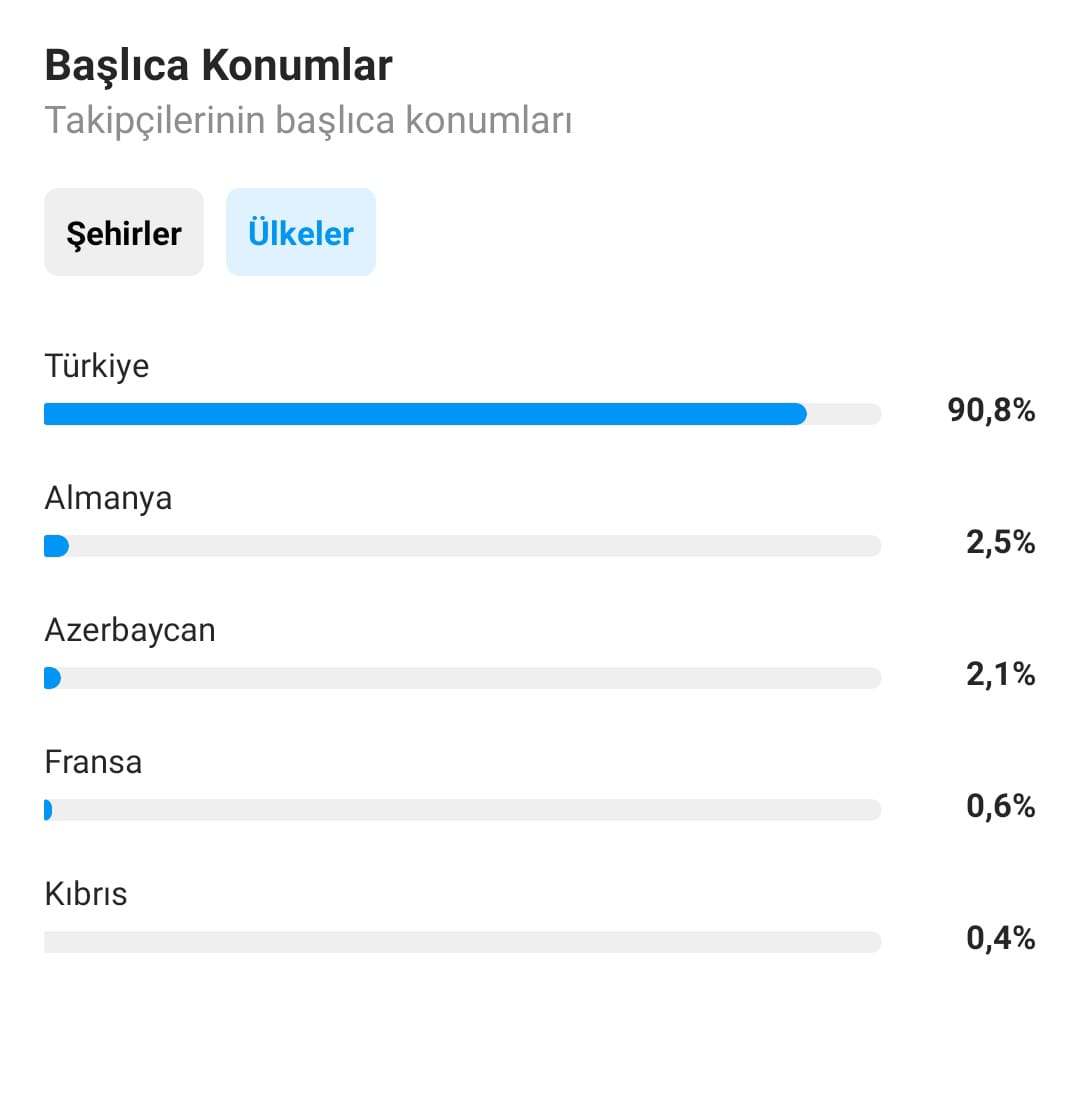Select the Türkiye country label
1080x1096 pixels.
pos(96,366)
